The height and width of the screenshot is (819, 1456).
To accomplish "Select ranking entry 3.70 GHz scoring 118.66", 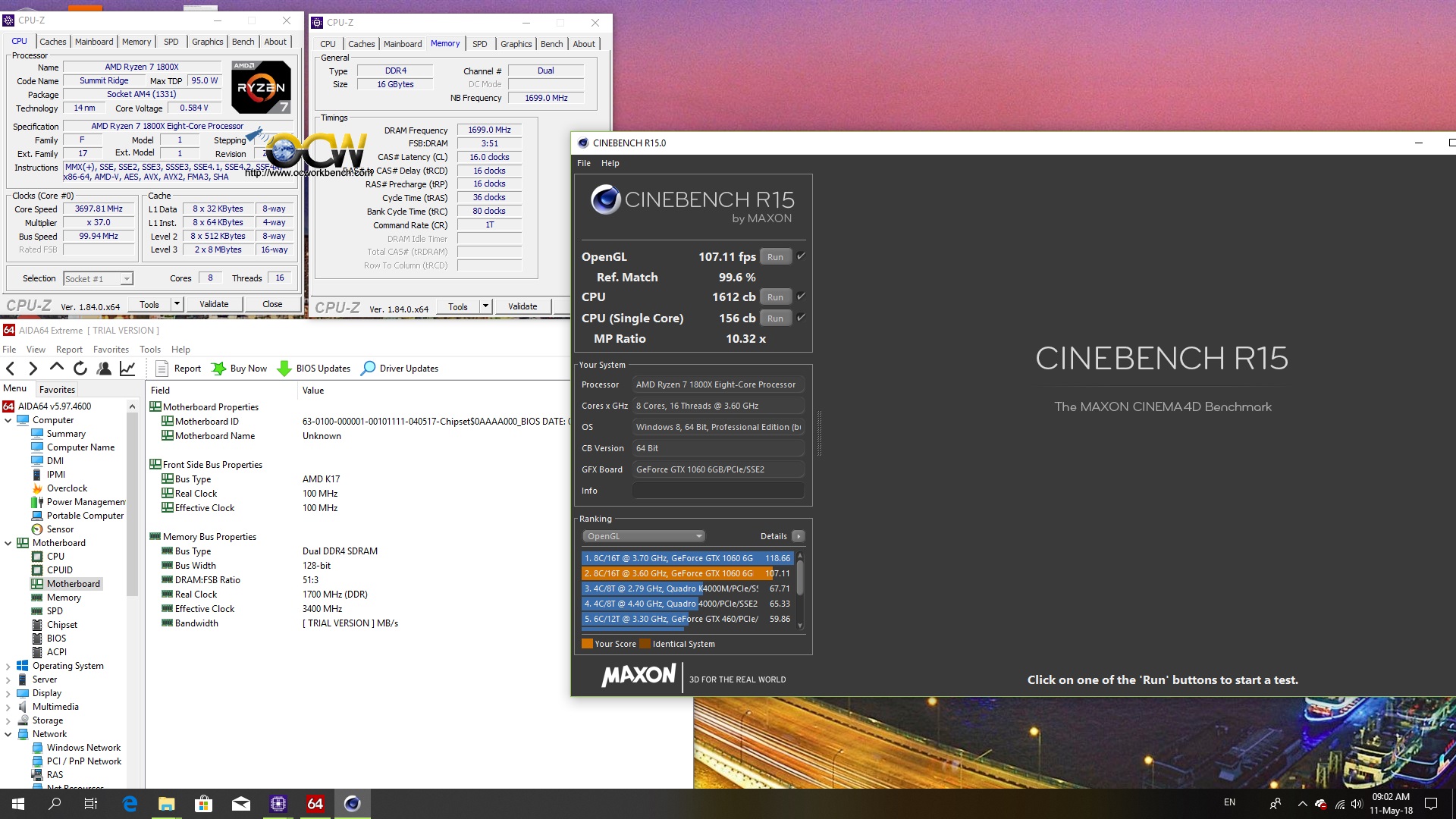I will 687,558.
